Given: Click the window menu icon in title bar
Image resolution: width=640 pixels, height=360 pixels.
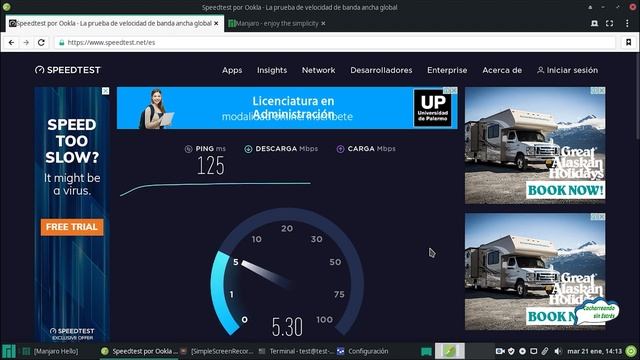Looking at the screenshot, I should point(6,7).
